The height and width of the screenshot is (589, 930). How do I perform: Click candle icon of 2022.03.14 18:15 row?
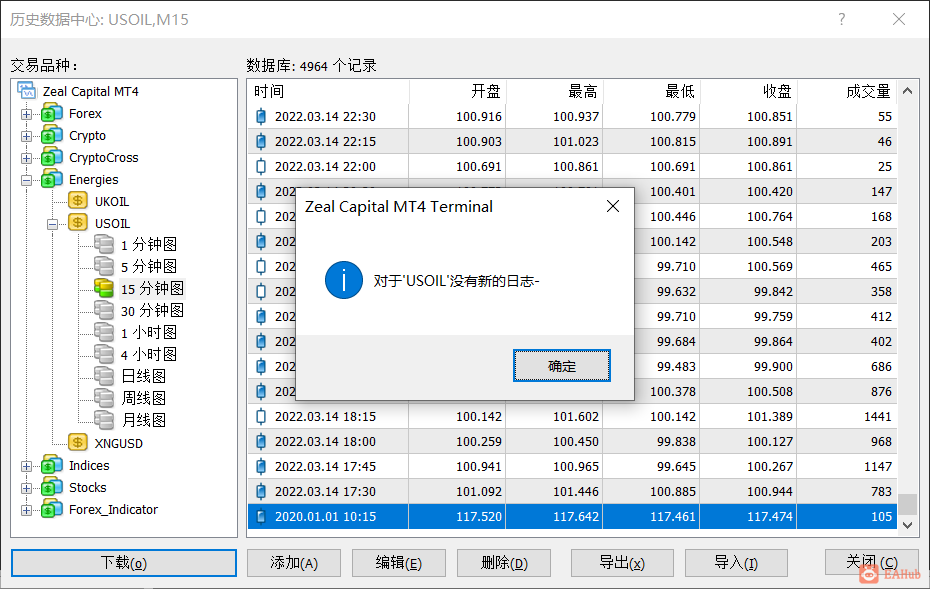coord(261,416)
